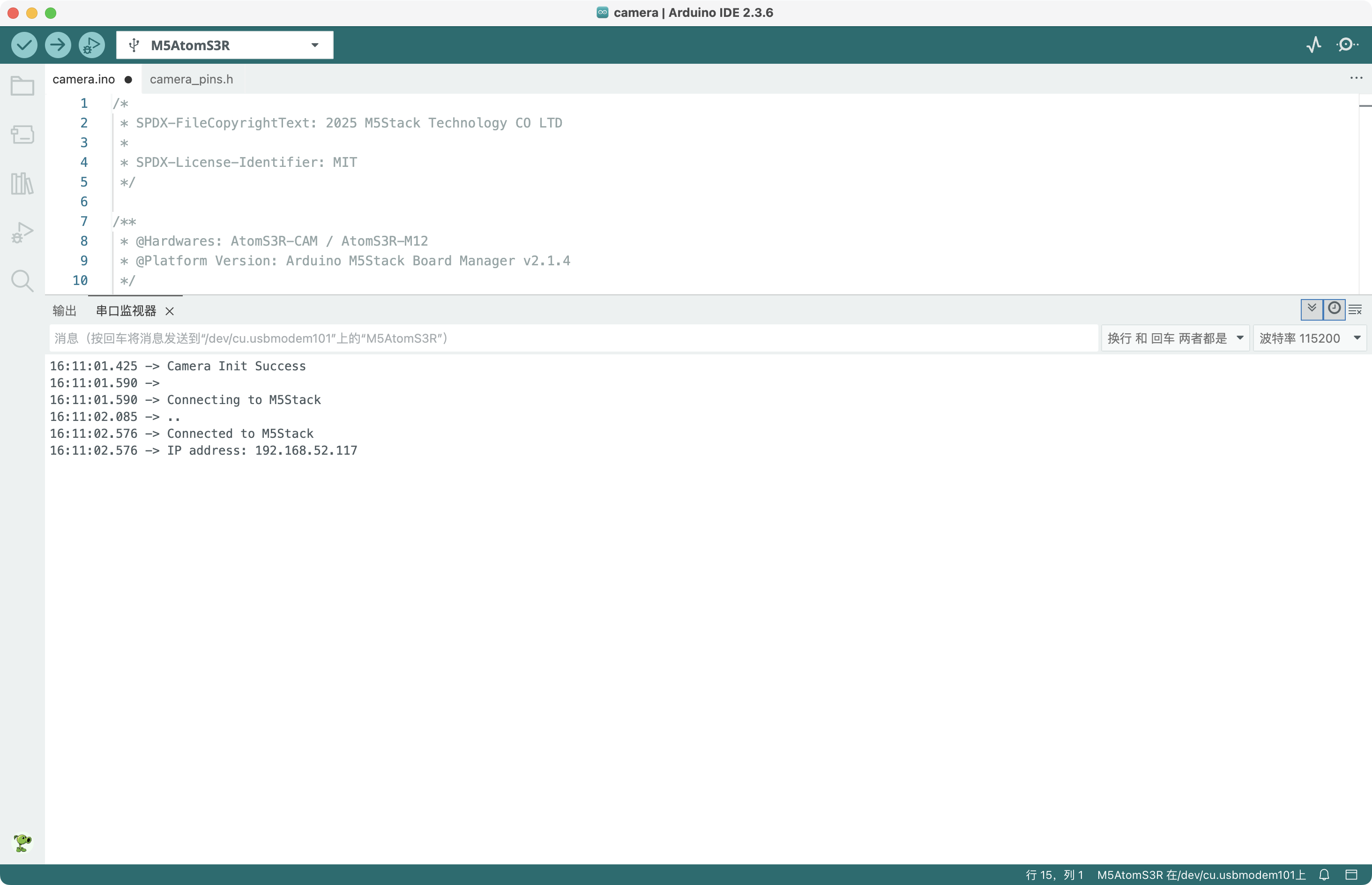This screenshot has height=885, width=1372.
Task: Click the SPDX-License-Identifier: MIT comment line
Action: 239,162
